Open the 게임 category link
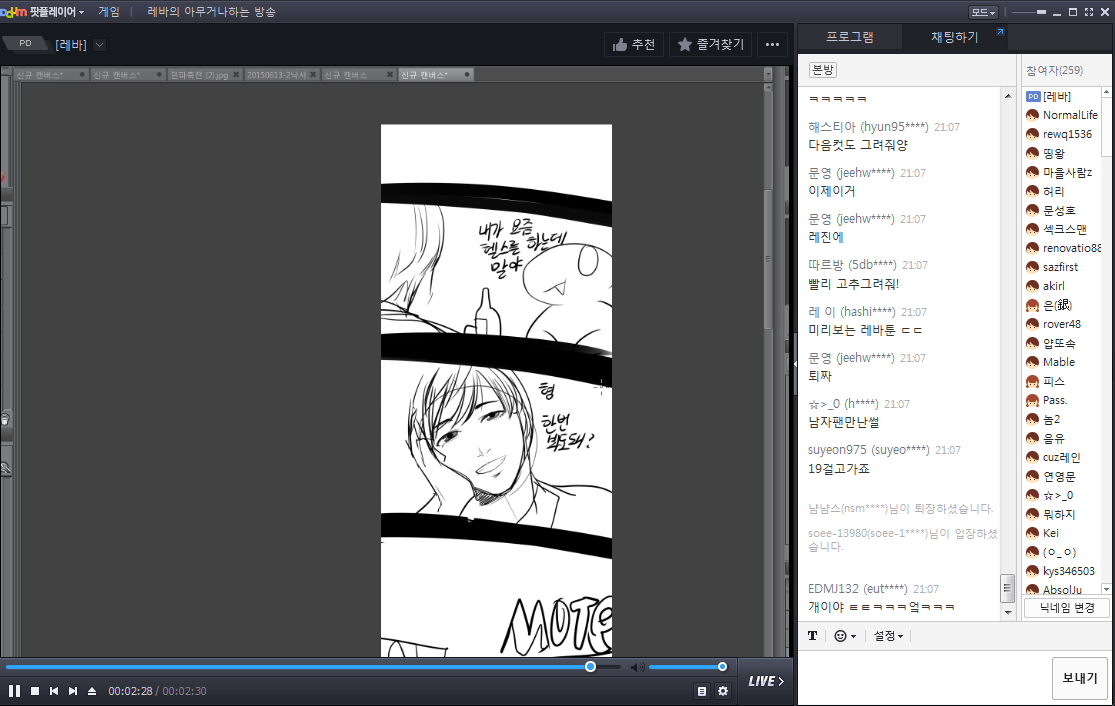This screenshot has width=1115, height=706. (x=109, y=12)
